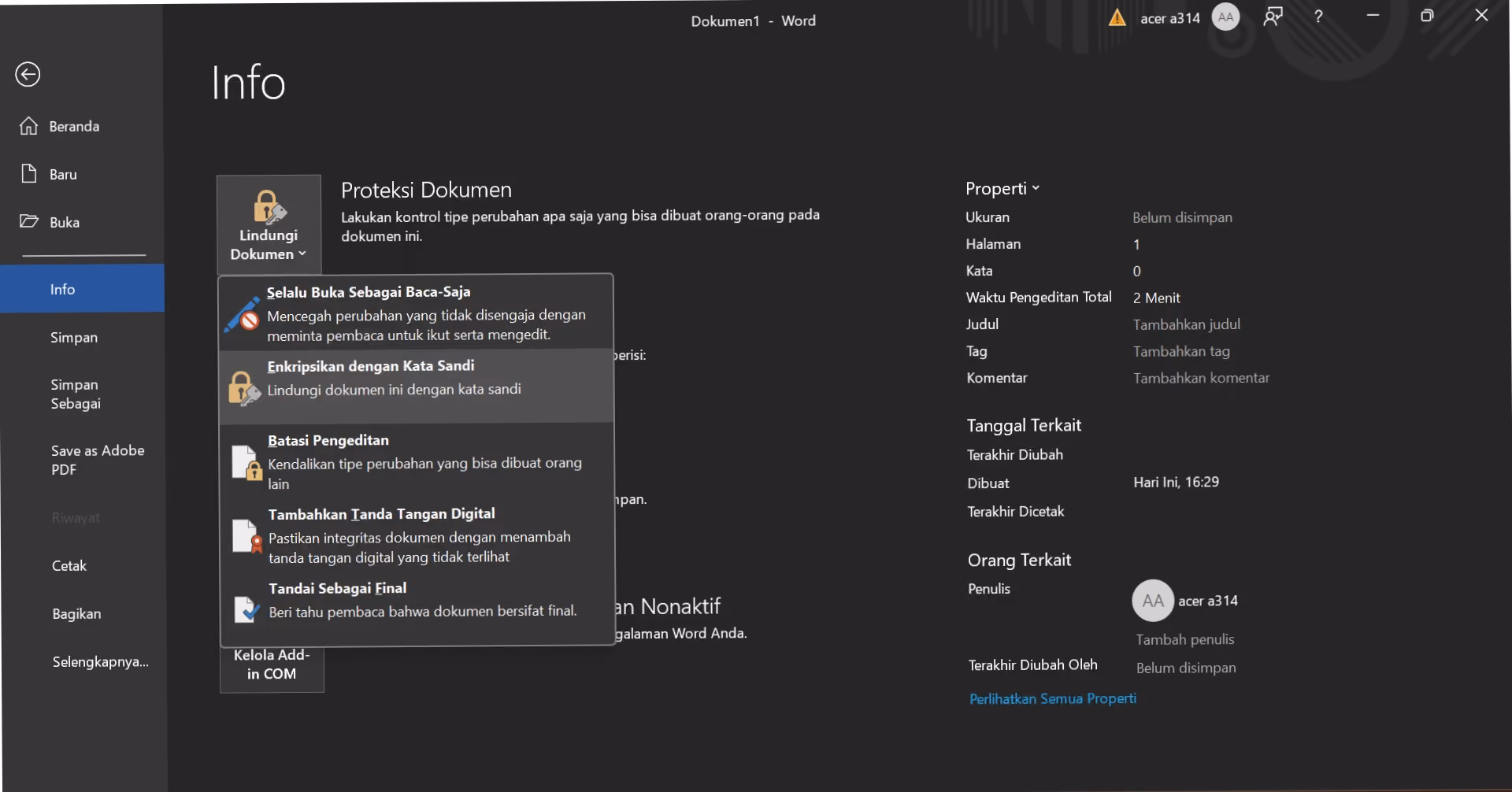
Task: Choose the Selalu Buka Sebagai Baca-Saja title text
Action: coord(369,292)
